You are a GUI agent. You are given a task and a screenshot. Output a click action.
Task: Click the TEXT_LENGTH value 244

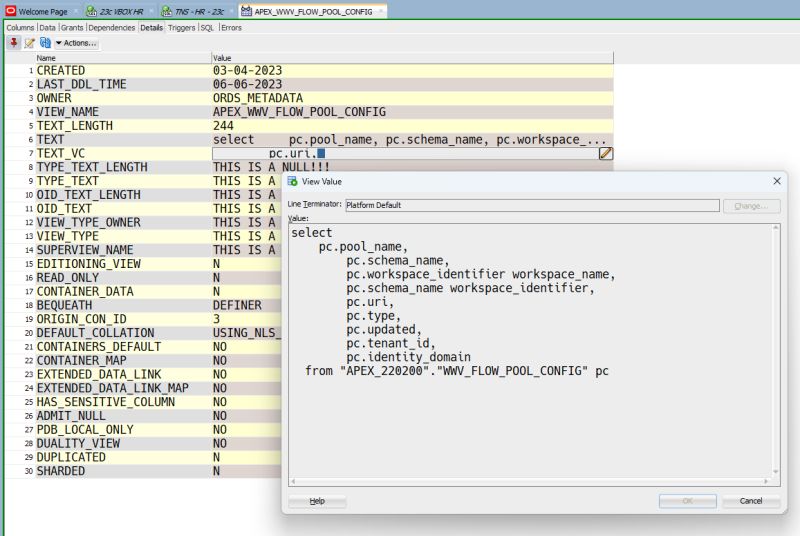223,125
